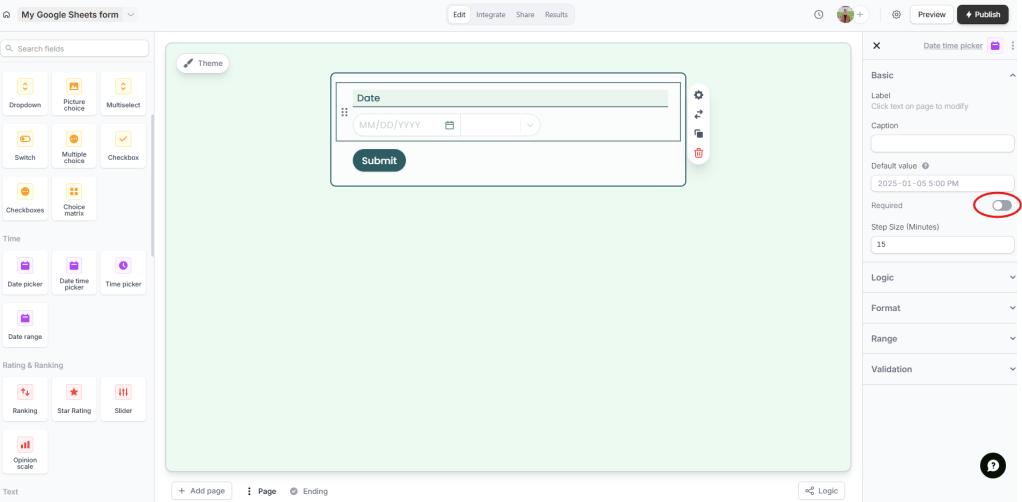Toggle the Required switch on
Image resolution: width=1022 pixels, height=502 pixels.
coord(1001,205)
